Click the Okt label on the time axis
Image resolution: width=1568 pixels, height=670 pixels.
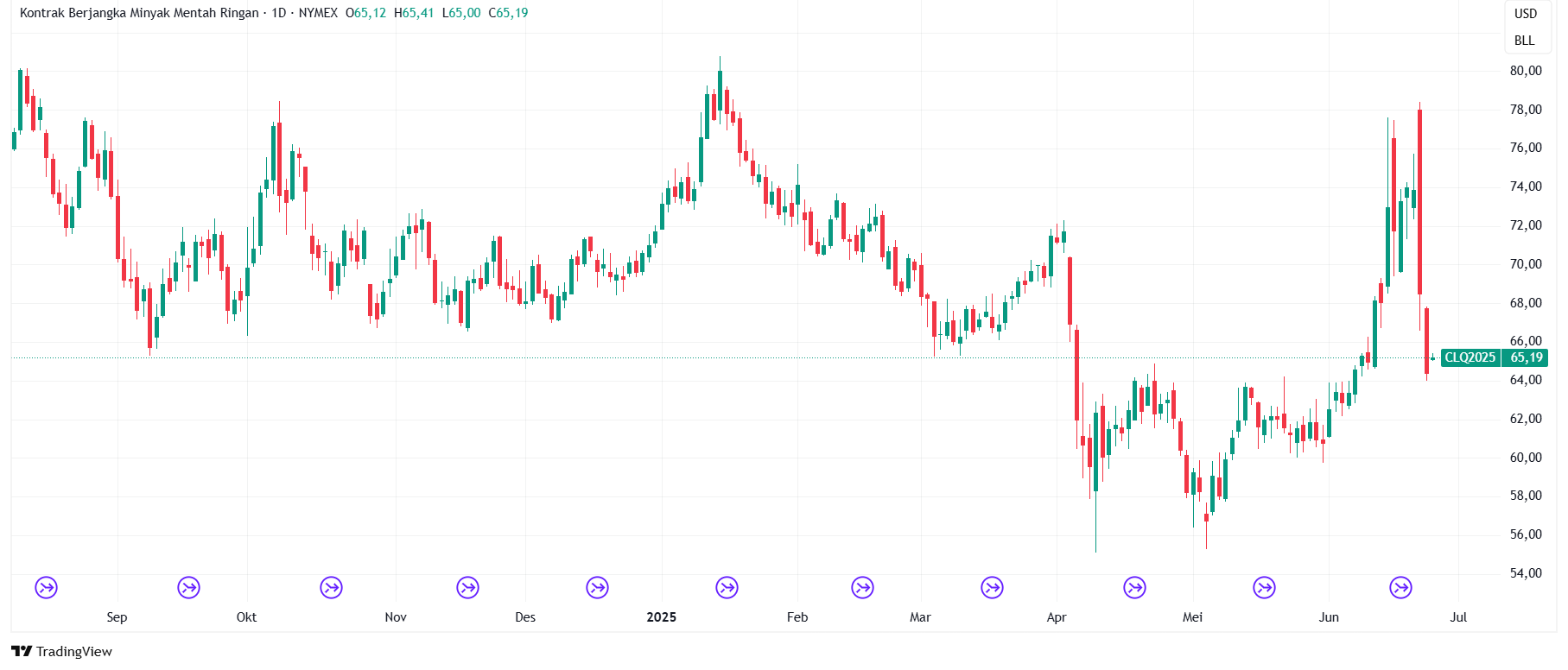pos(246,617)
